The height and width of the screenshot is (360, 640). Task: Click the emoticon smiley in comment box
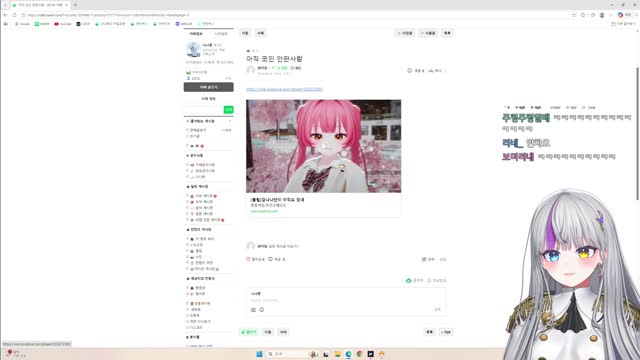click(262, 310)
